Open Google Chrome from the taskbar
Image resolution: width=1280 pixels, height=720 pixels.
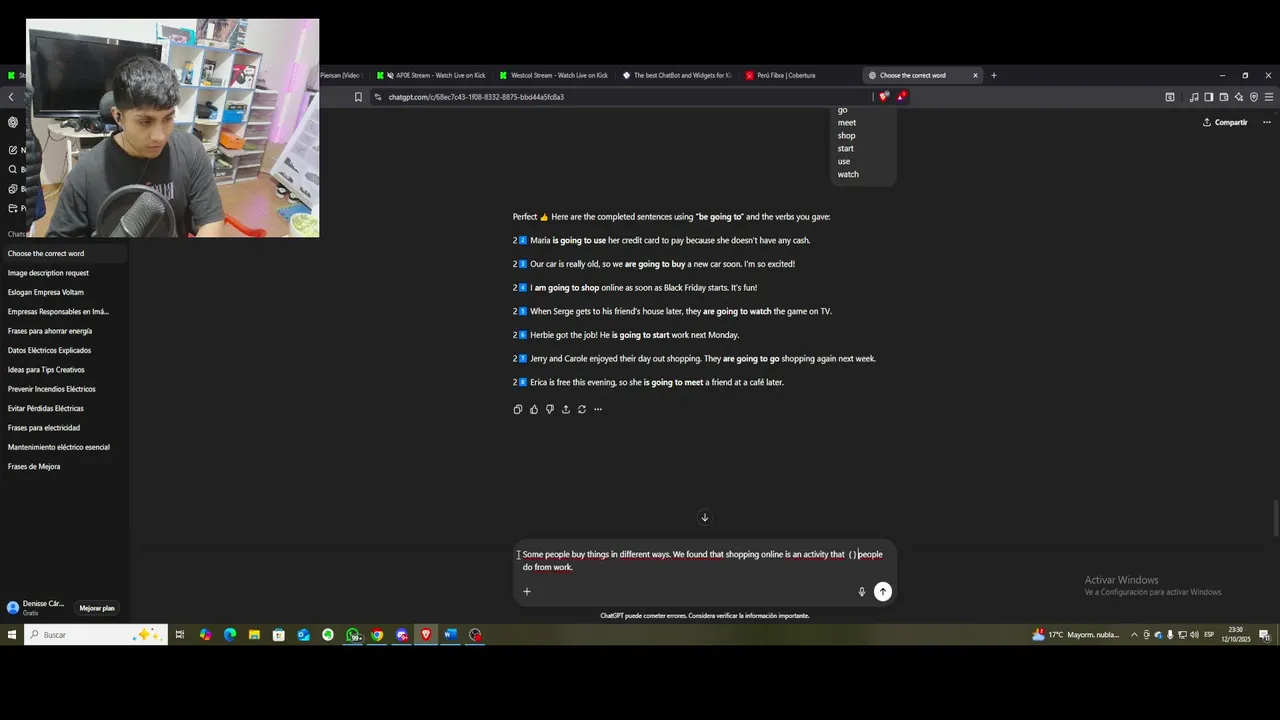(377, 635)
